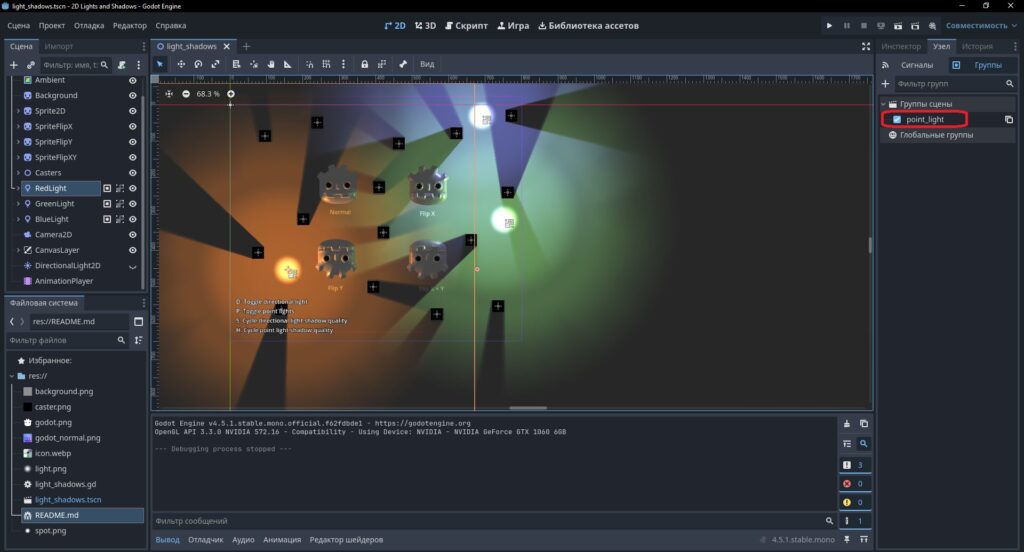Expand the Sprite2D tree node
The image size is (1024, 552).
(18, 111)
